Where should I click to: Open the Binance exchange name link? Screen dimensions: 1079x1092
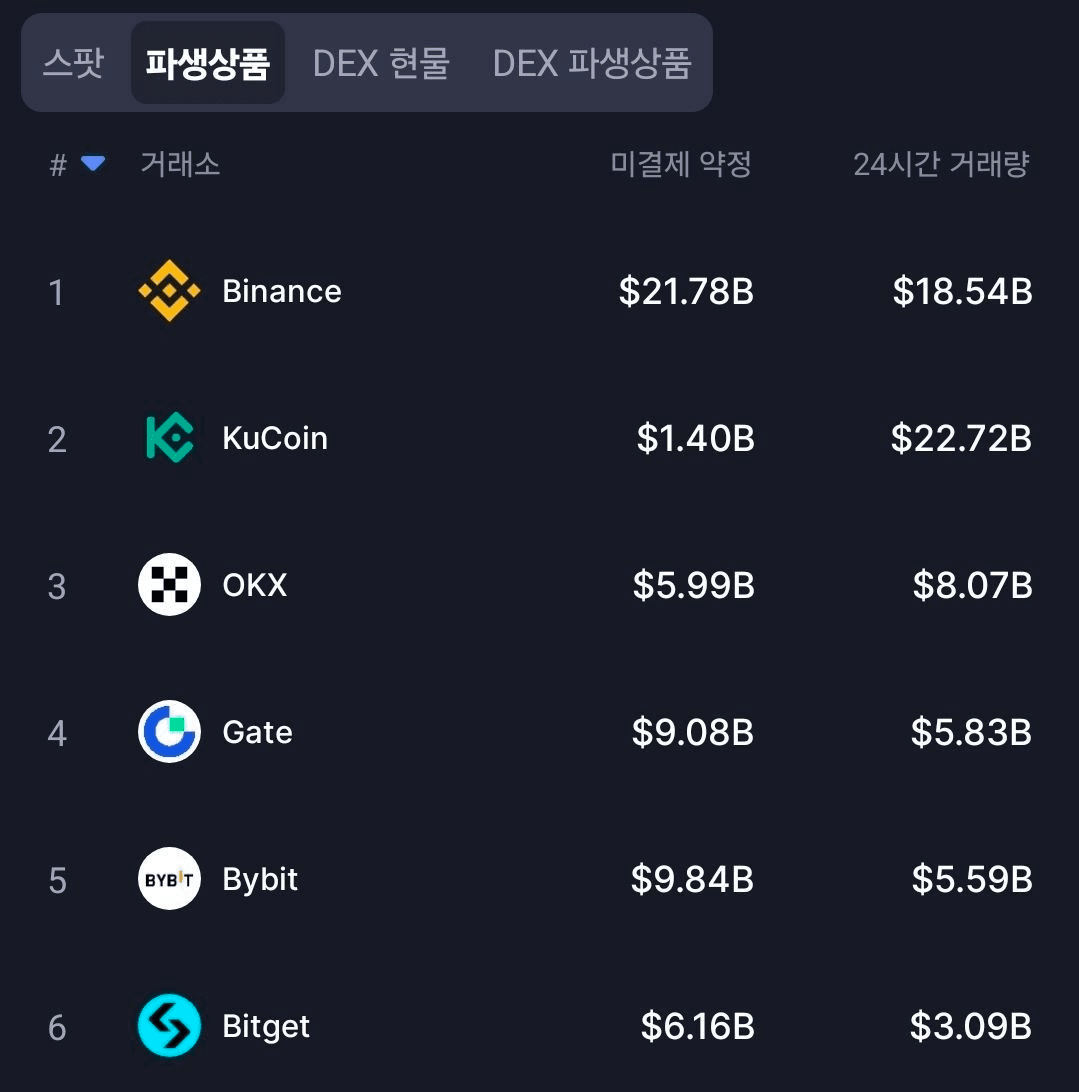coord(282,291)
